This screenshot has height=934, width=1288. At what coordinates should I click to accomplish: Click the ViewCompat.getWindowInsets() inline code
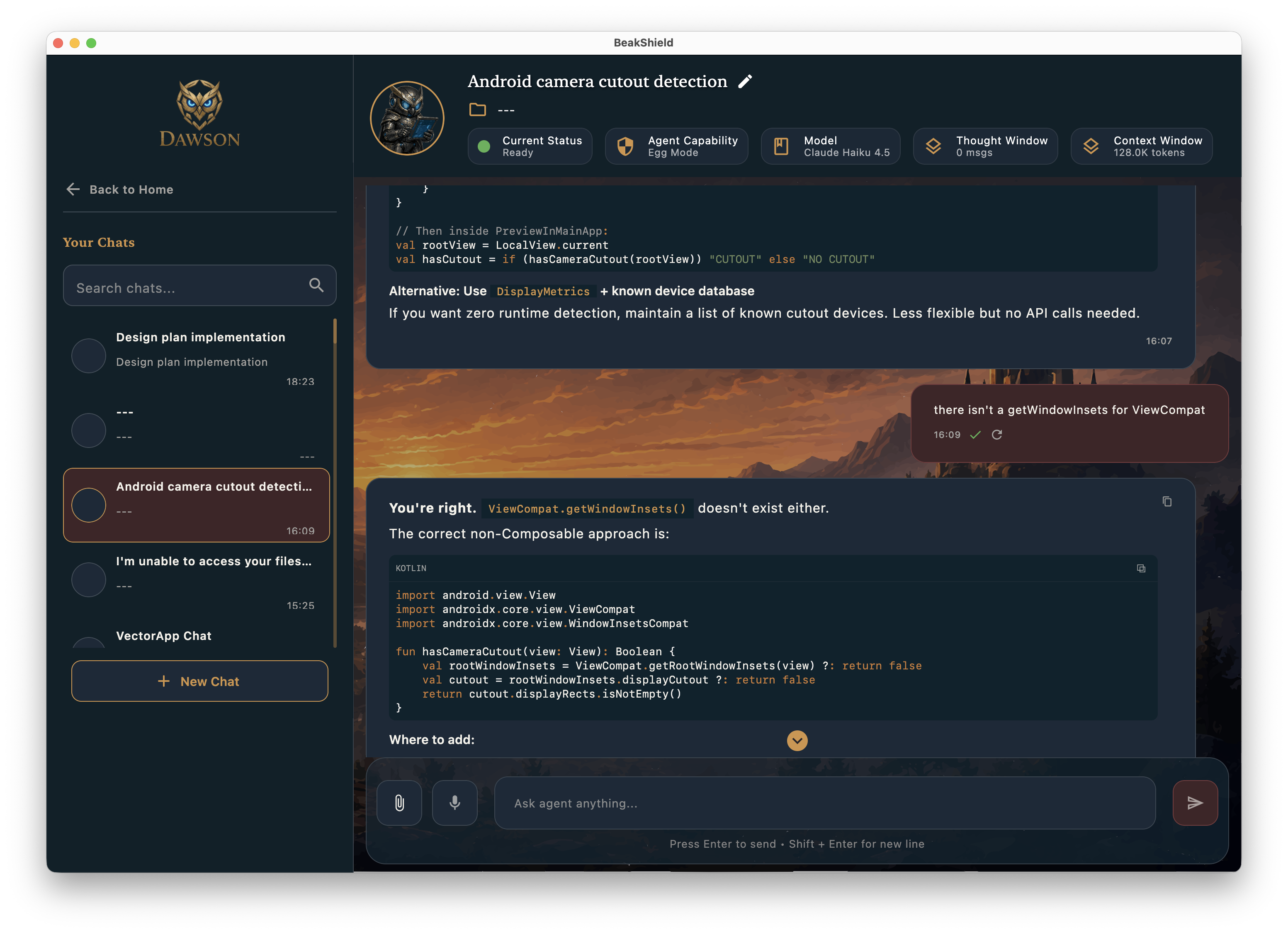point(587,508)
